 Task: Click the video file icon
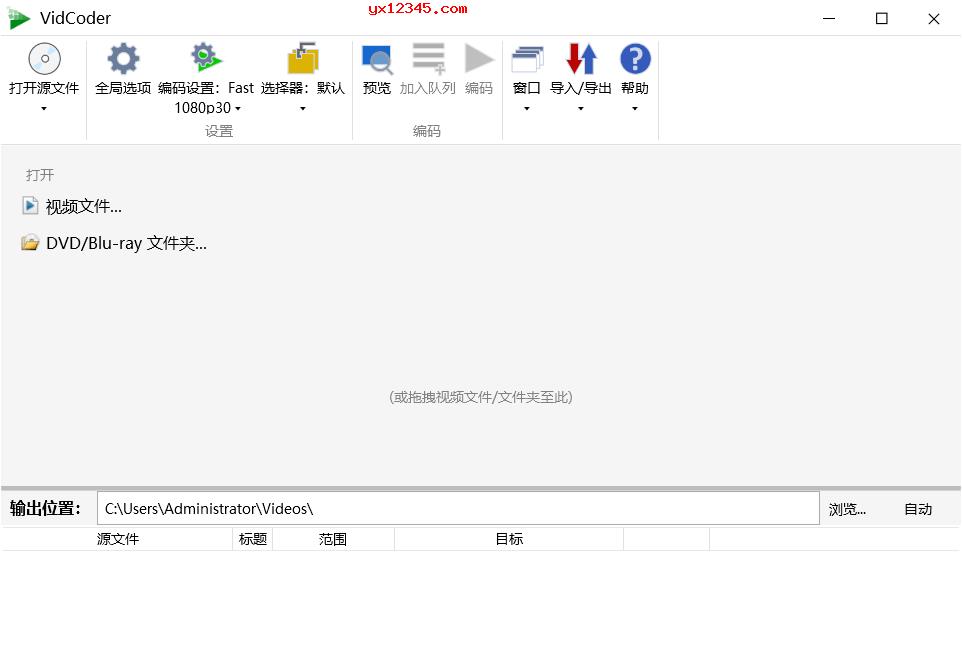point(29,206)
